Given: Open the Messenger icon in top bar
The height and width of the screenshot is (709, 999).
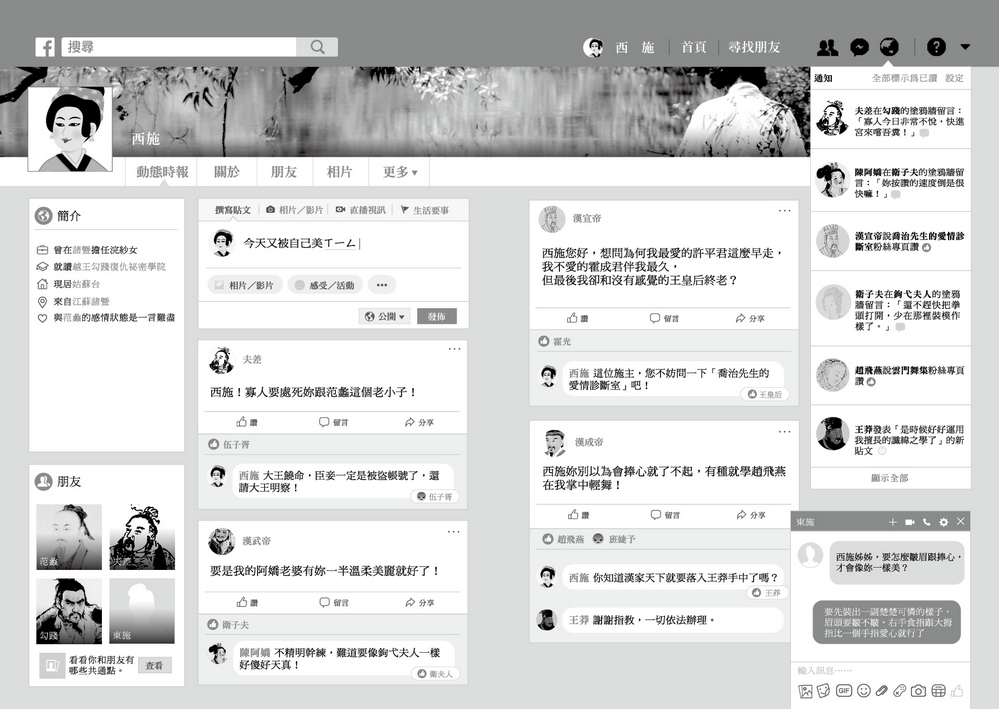Looking at the screenshot, I should 859,47.
